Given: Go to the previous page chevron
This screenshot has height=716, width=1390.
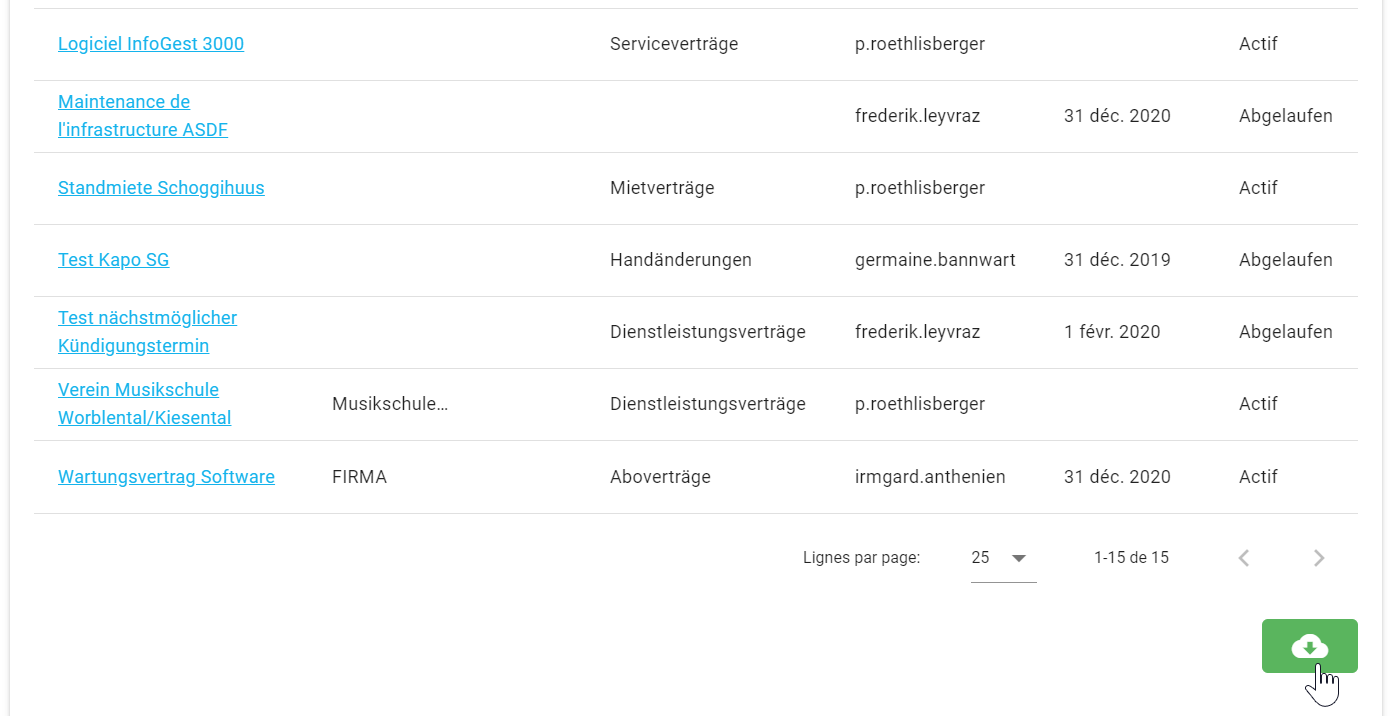Looking at the screenshot, I should point(1244,558).
